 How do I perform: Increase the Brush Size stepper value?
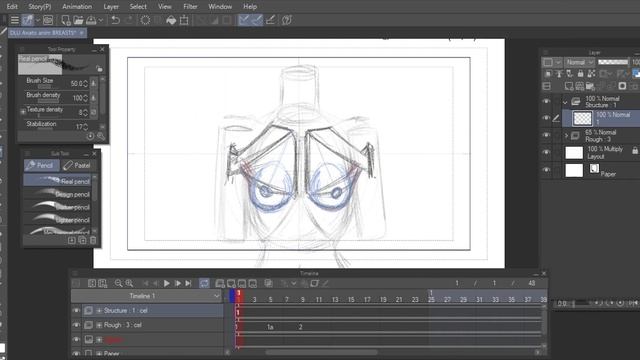pos(85,82)
